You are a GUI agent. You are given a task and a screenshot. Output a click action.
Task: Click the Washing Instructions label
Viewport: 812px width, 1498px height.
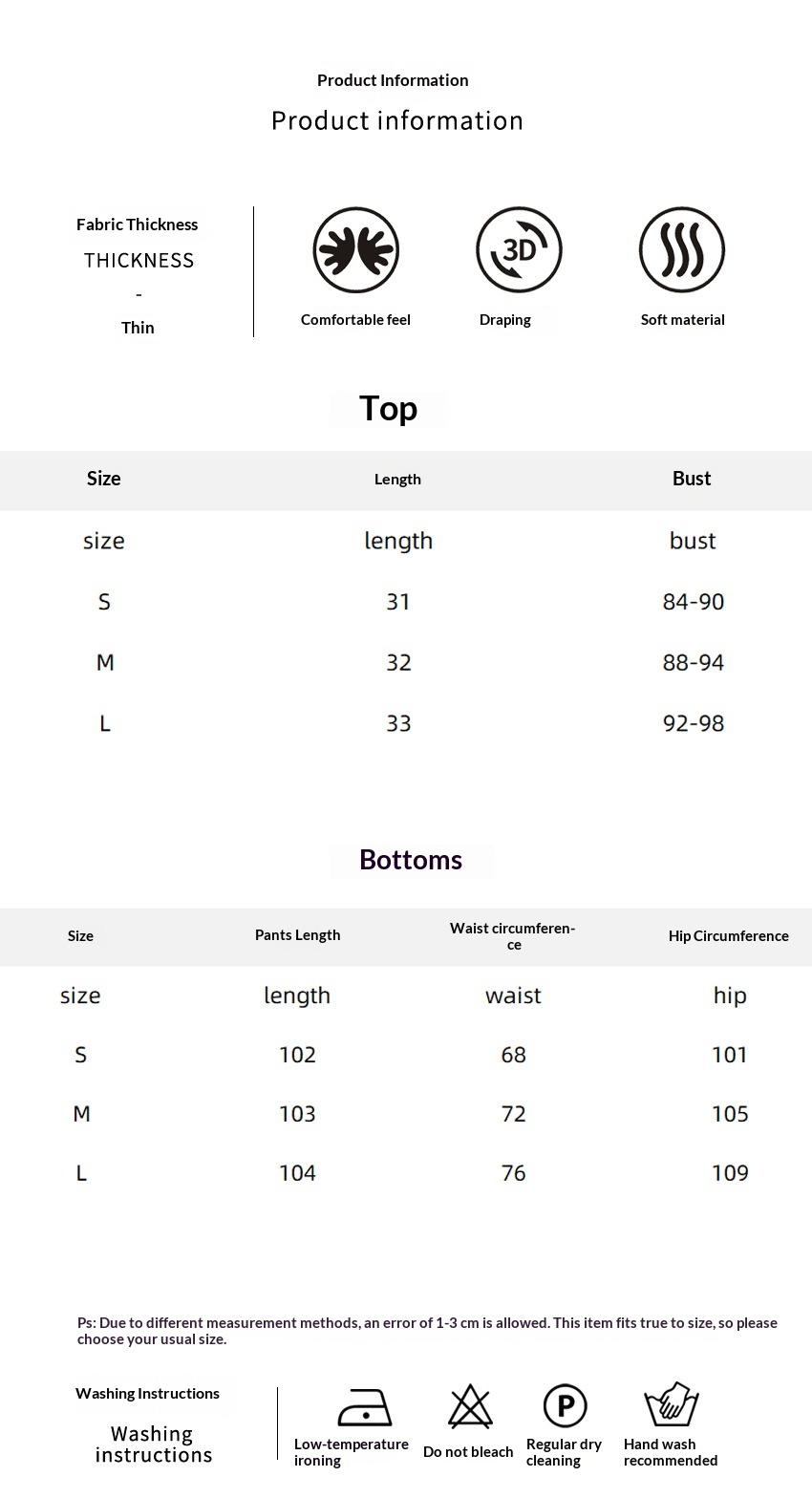point(148,1394)
